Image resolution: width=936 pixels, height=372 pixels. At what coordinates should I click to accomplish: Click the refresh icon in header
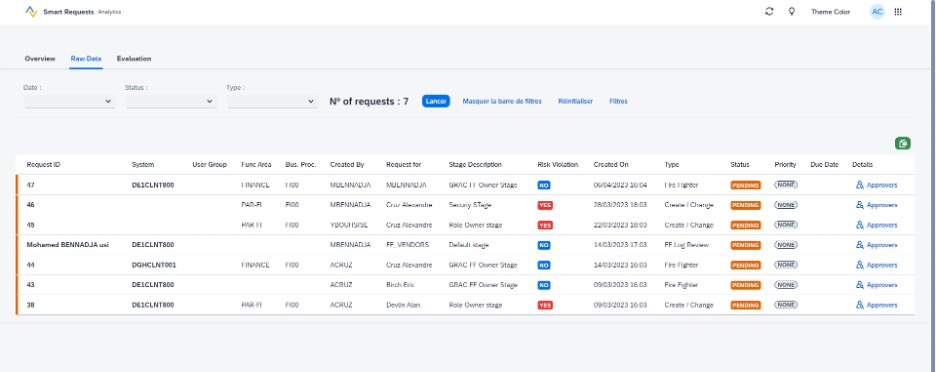tap(769, 11)
